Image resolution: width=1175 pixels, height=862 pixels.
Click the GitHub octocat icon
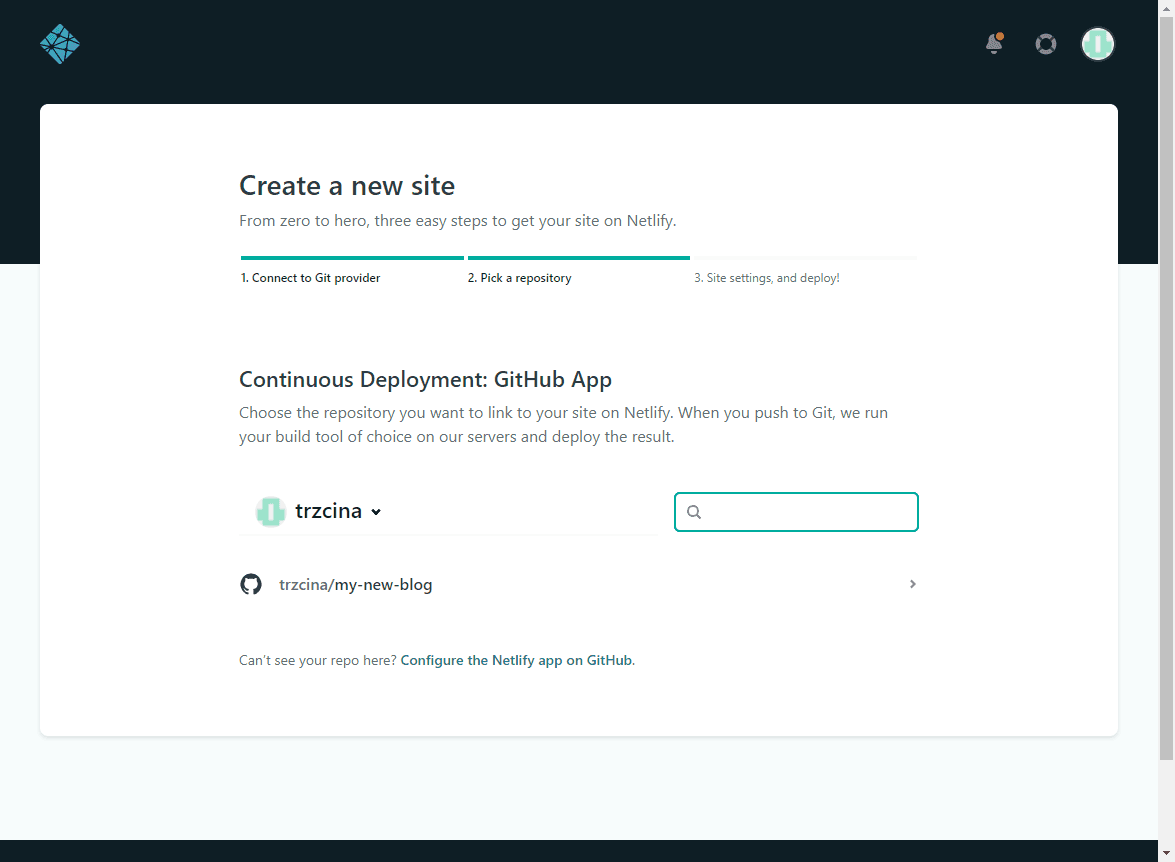click(x=251, y=584)
